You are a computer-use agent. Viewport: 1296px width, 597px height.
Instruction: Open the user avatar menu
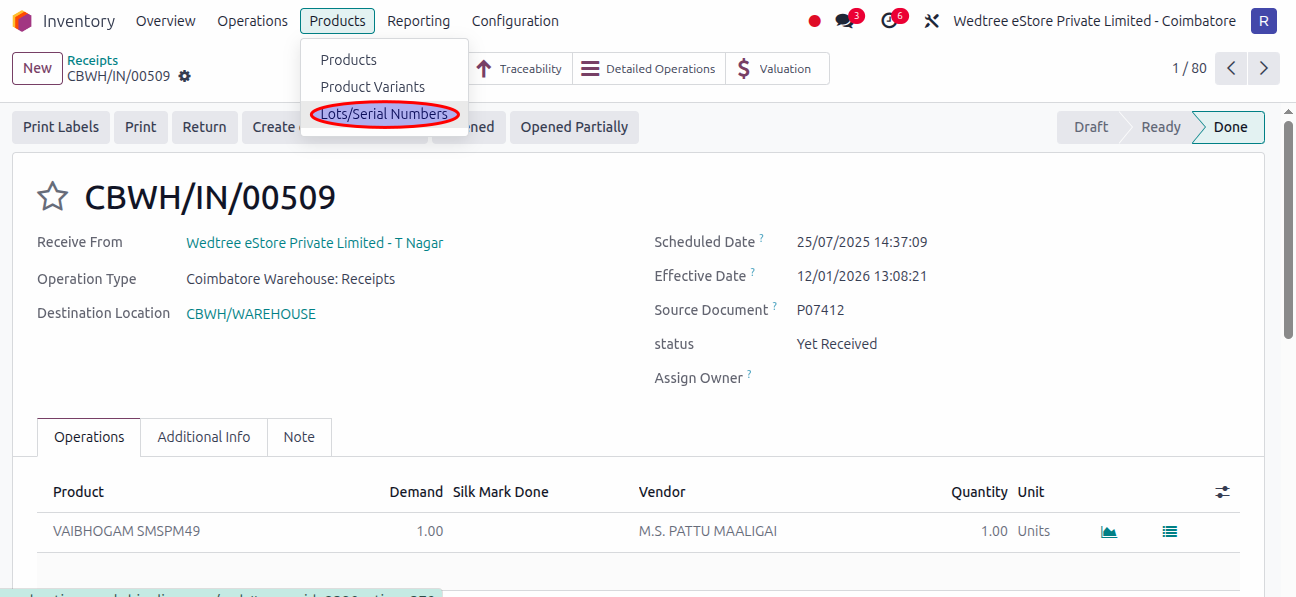click(1264, 21)
